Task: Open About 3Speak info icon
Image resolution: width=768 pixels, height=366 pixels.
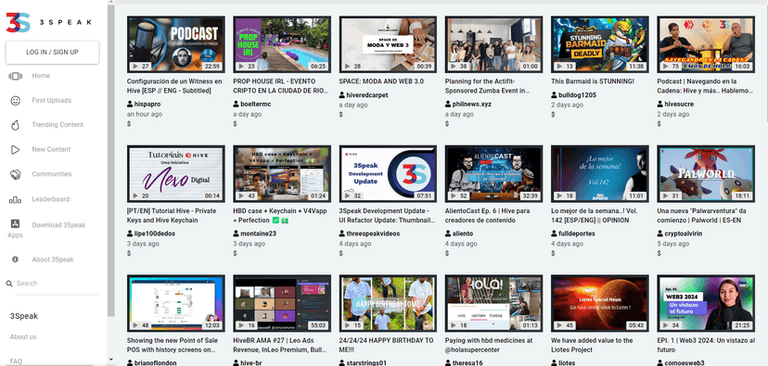Action: (15, 259)
